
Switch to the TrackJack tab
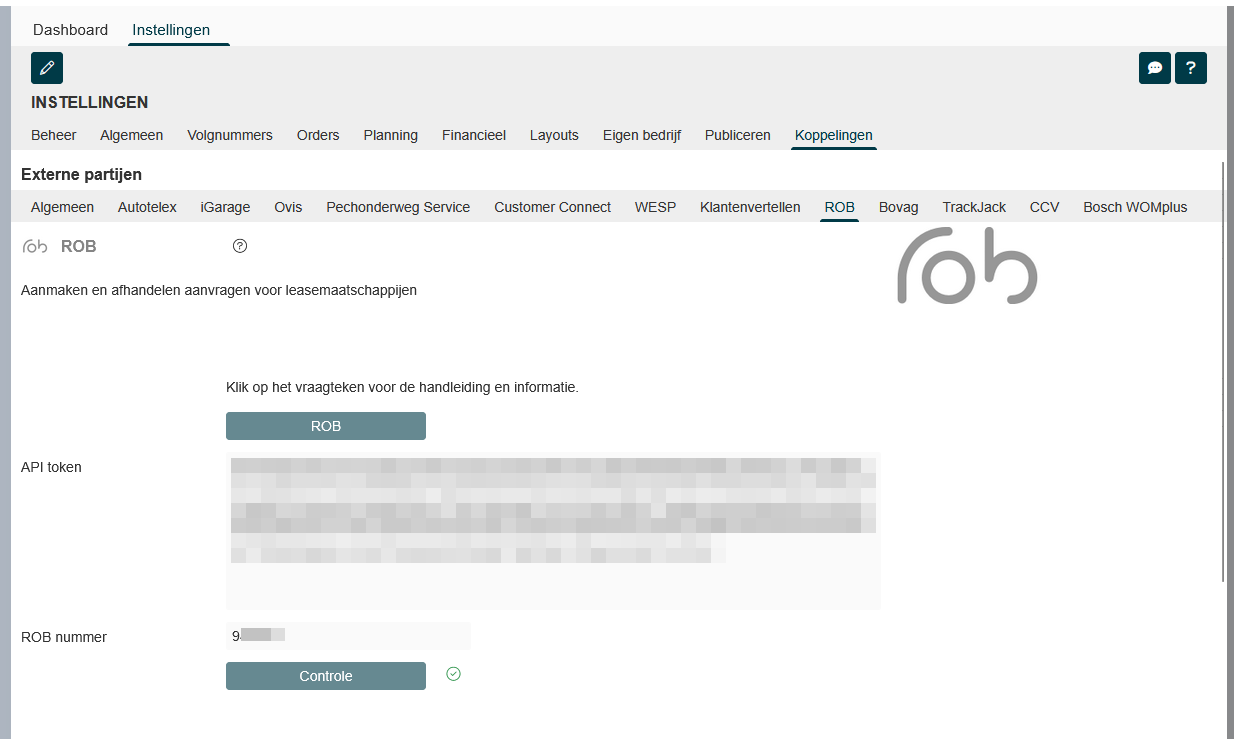(x=974, y=207)
